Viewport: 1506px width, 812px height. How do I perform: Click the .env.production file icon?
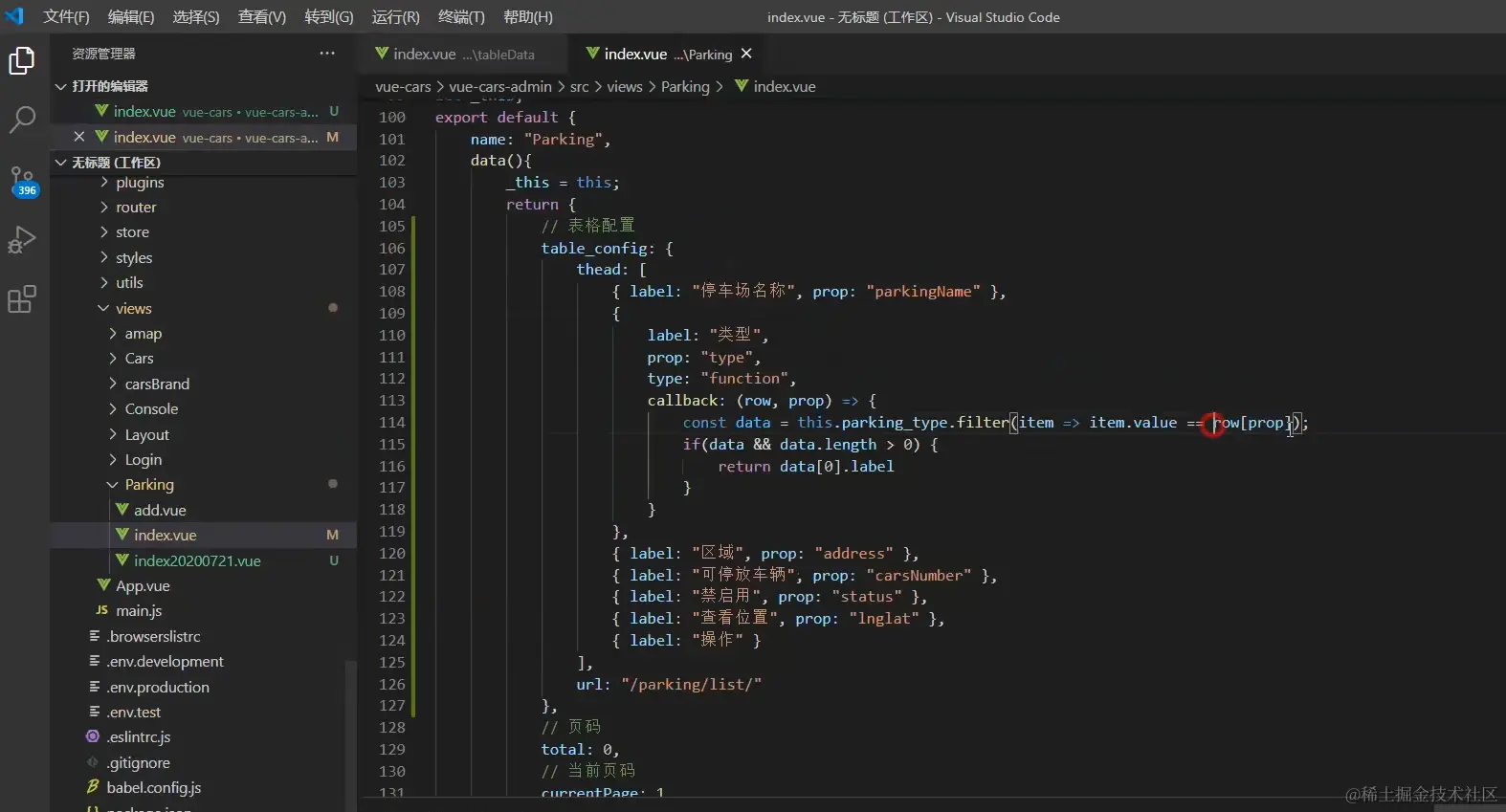[94, 687]
